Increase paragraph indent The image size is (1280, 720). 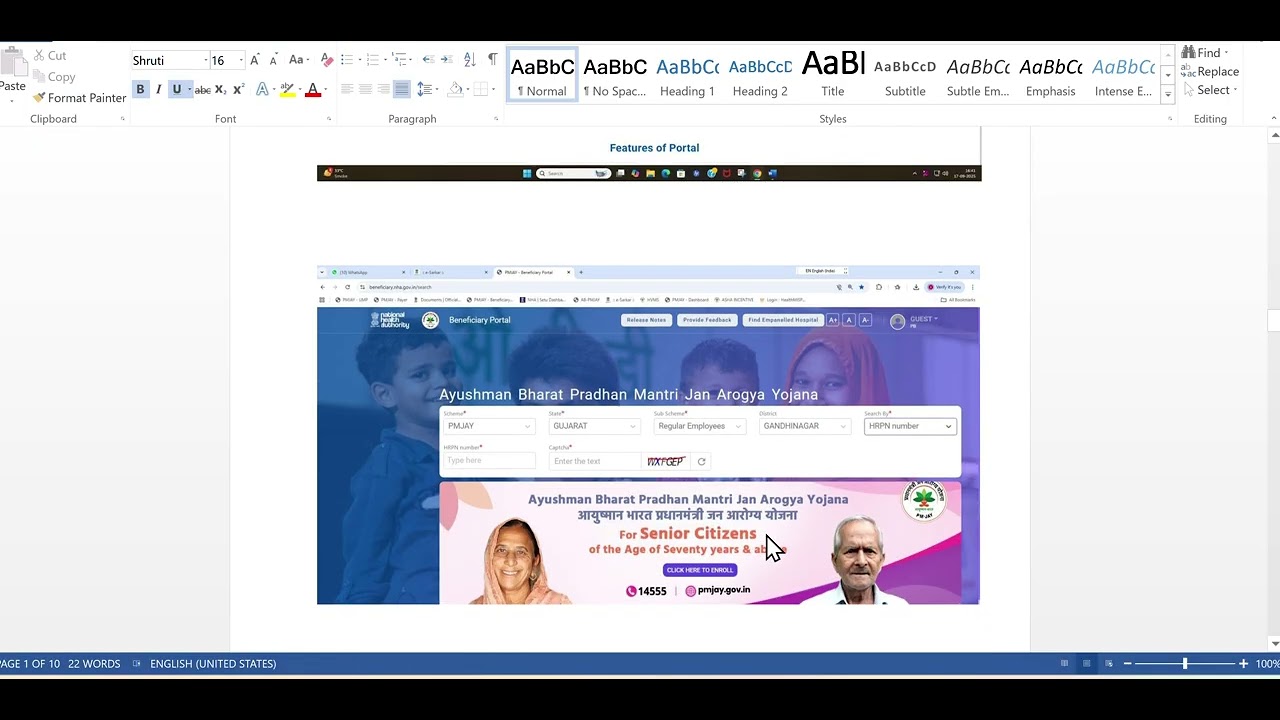[446, 60]
